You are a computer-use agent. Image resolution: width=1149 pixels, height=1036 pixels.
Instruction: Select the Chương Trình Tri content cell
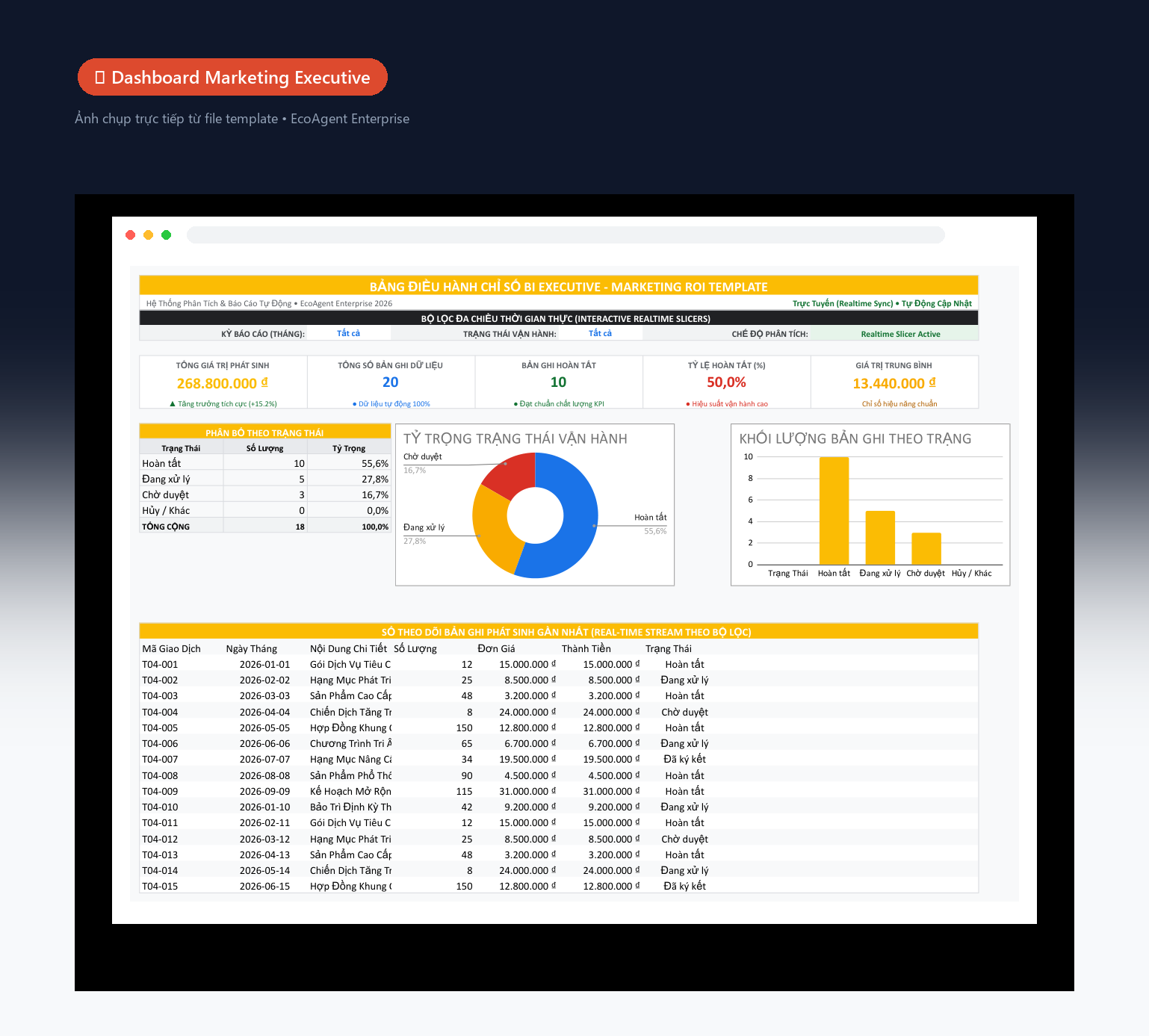(x=350, y=743)
